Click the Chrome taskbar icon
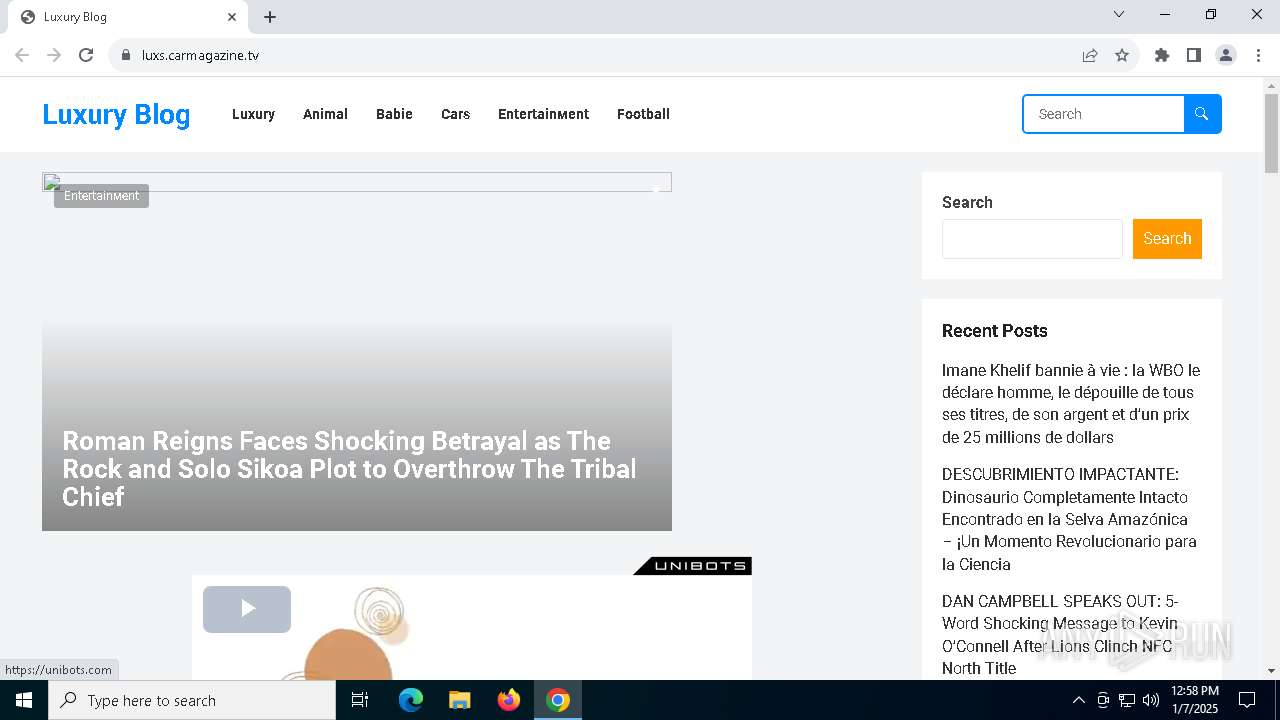Viewport: 1280px width, 720px height. (558, 700)
